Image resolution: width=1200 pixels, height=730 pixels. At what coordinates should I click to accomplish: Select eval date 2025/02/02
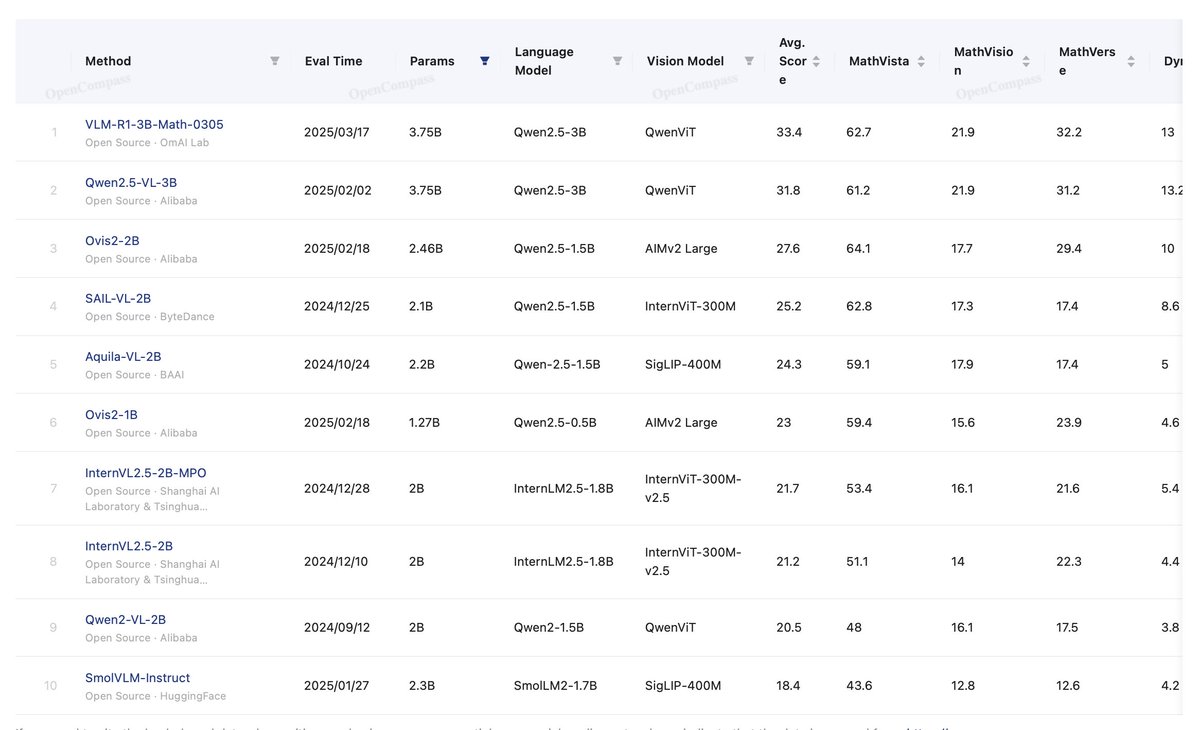click(338, 191)
